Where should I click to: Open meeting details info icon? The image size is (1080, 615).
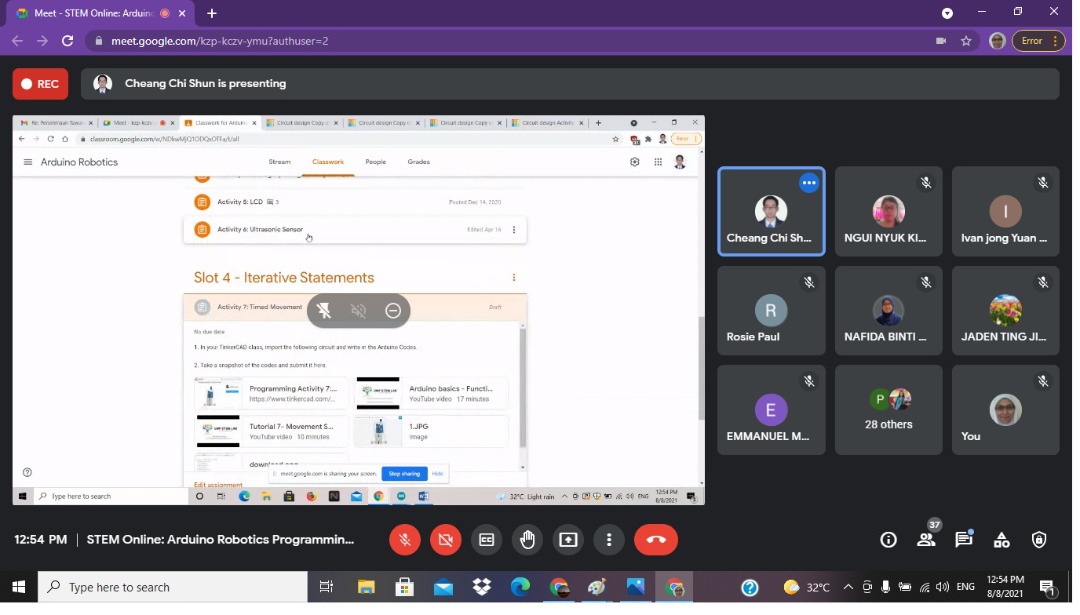[888, 540]
